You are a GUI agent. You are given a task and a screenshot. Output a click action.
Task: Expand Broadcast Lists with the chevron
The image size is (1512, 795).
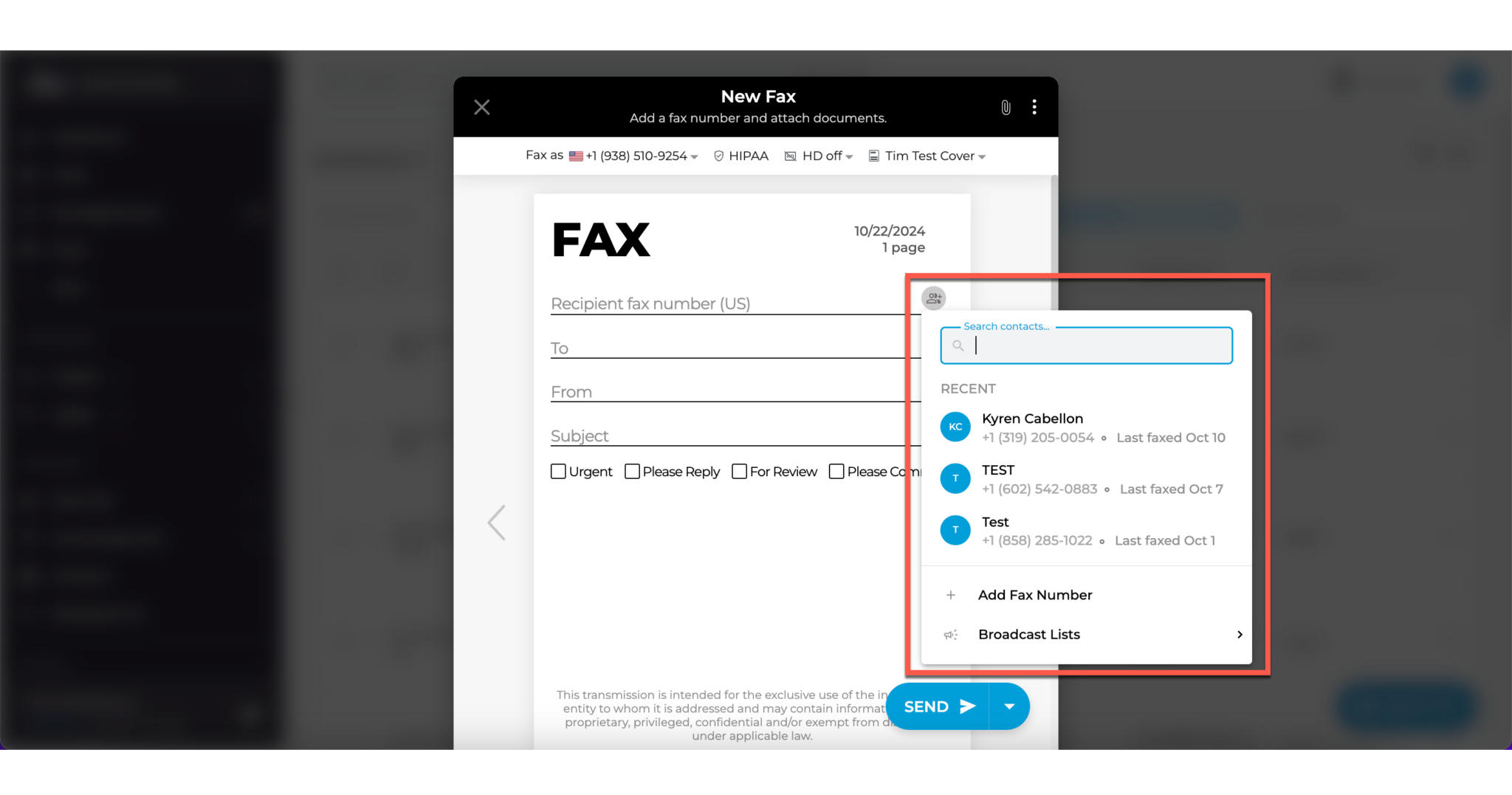coord(1240,634)
